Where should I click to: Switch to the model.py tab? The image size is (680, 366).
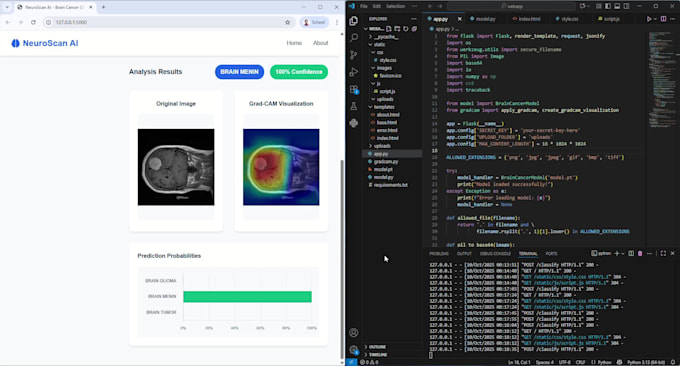point(486,19)
